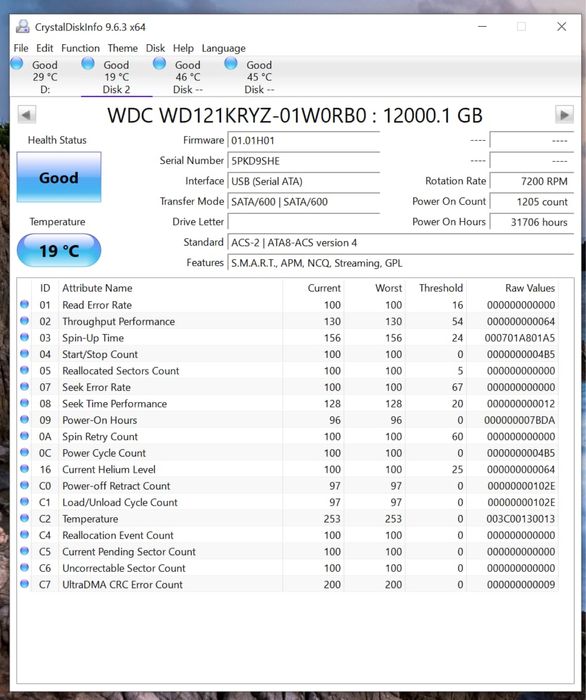Click status dot for Start/Stop Count
The height and width of the screenshot is (700, 586).
(x=25, y=354)
